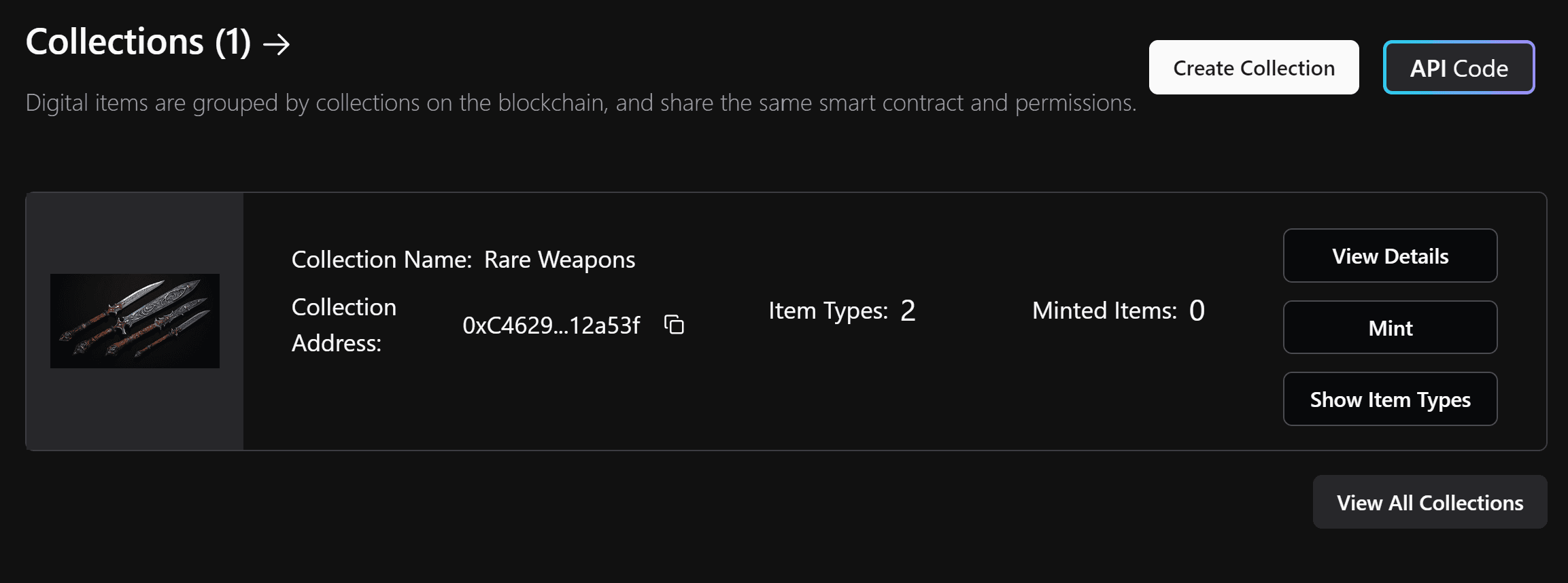Viewport: 1568px width, 583px height.
Task: View Details of Rare Weapons collection
Action: [1389, 256]
